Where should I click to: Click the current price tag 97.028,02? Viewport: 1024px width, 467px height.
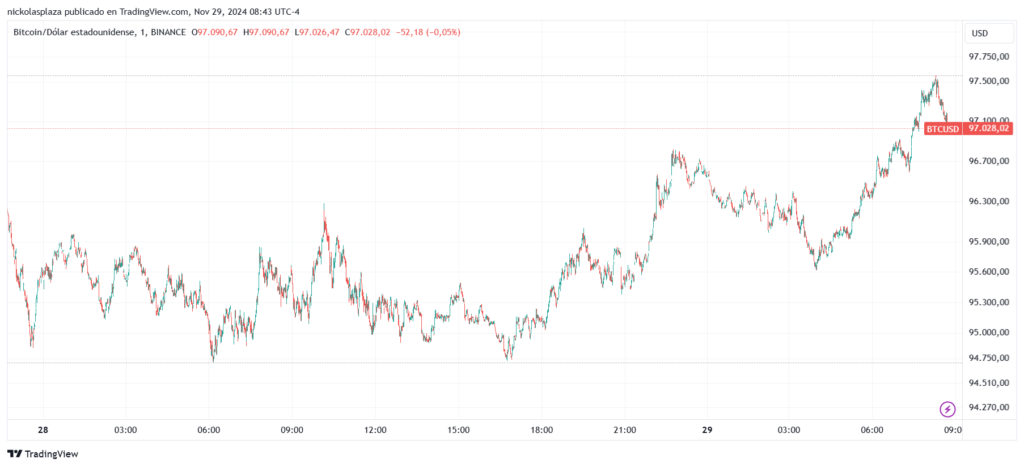pyautogui.click(x=990, y=129)
